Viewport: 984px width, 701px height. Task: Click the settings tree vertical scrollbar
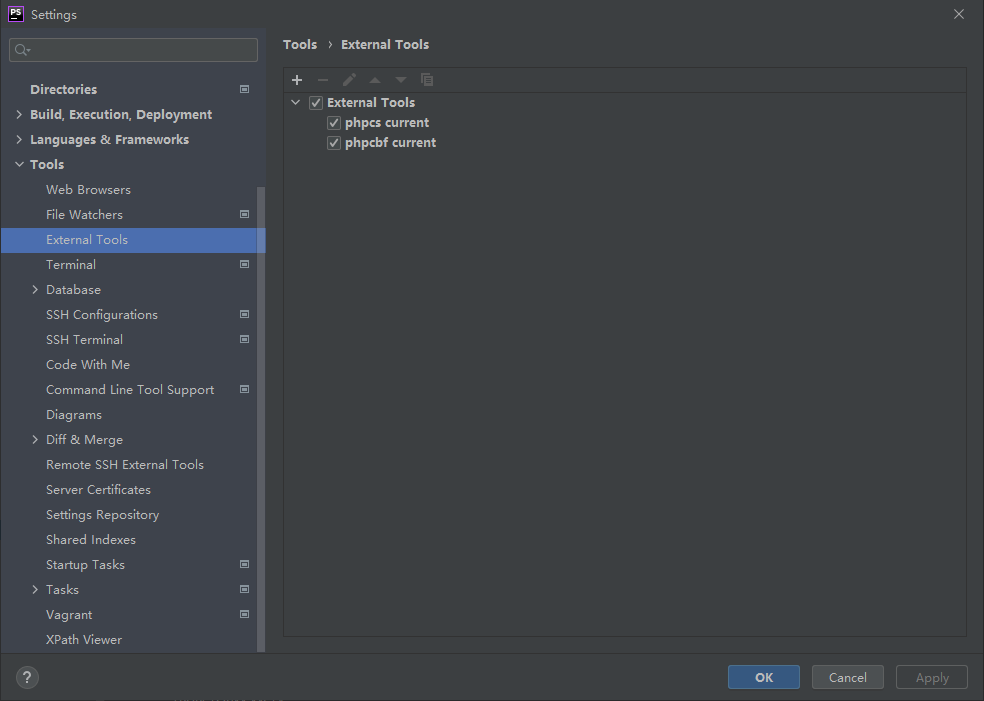[x=261, y=419]
